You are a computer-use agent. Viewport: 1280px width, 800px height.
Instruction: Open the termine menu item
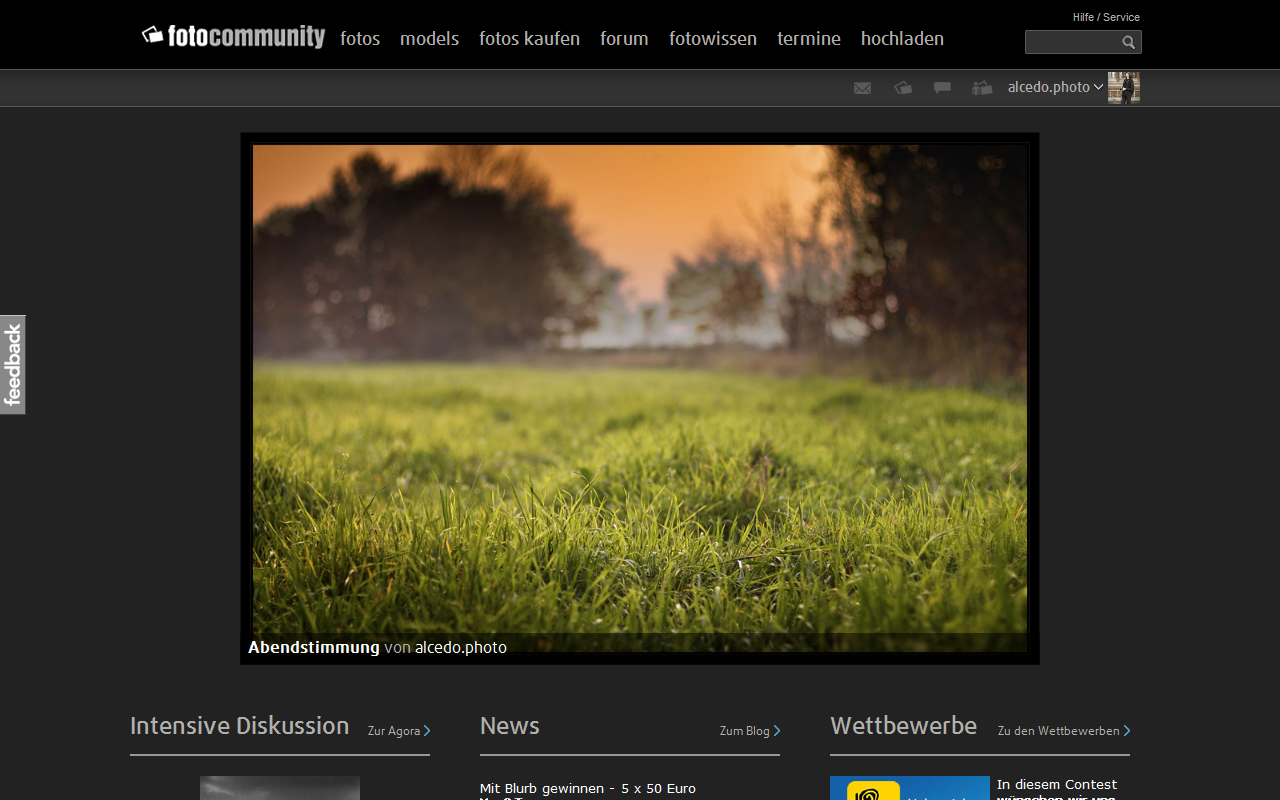(809, 38)
